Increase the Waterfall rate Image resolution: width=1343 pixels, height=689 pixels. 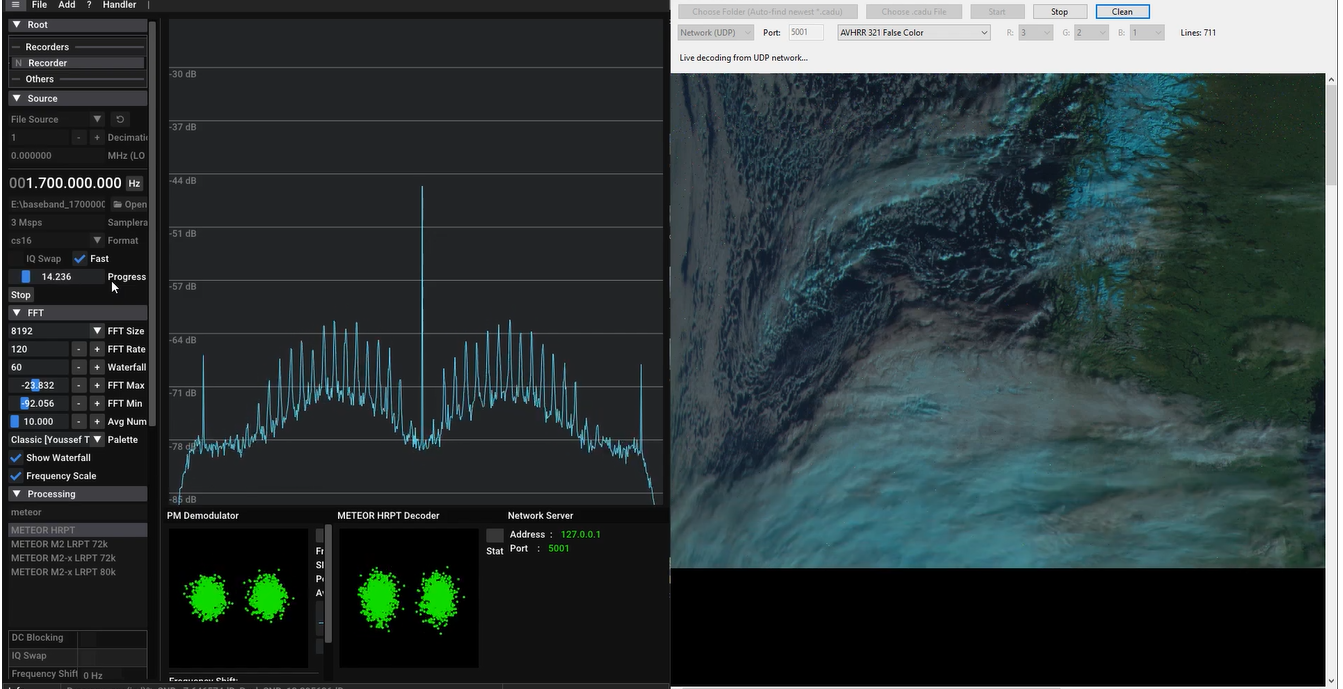click(x=97, y=367)
